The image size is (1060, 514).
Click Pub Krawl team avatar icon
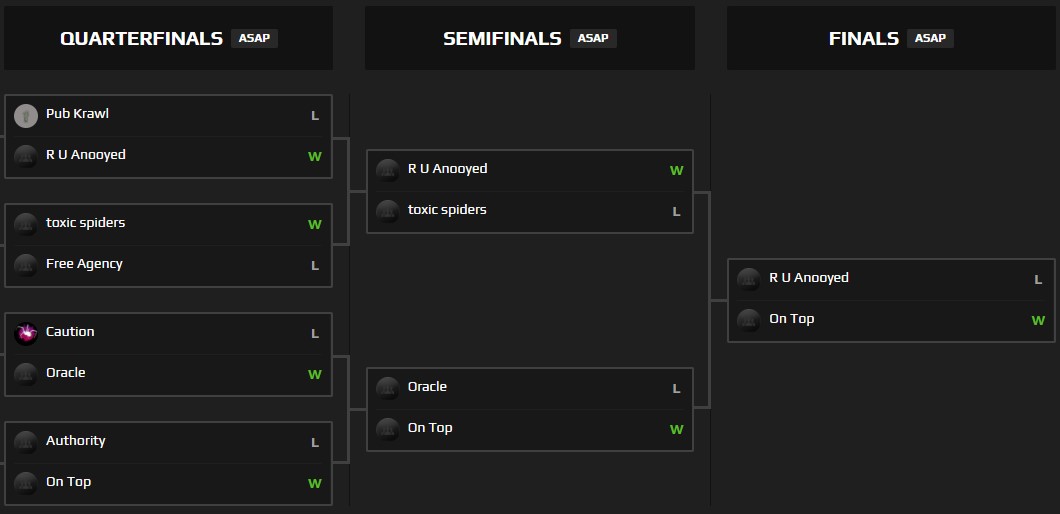pos(26,115)
